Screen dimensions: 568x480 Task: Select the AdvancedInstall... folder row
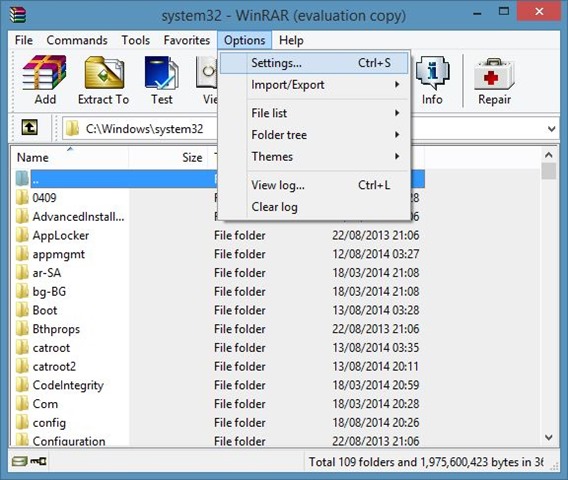[x=78, y=217]
